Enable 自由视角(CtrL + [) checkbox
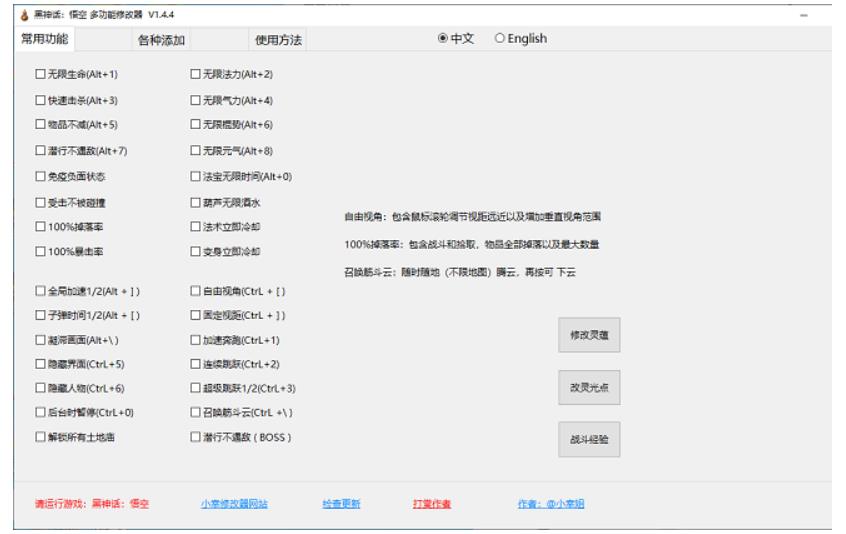Screen dimensions: 846x534 coord(195,291)
